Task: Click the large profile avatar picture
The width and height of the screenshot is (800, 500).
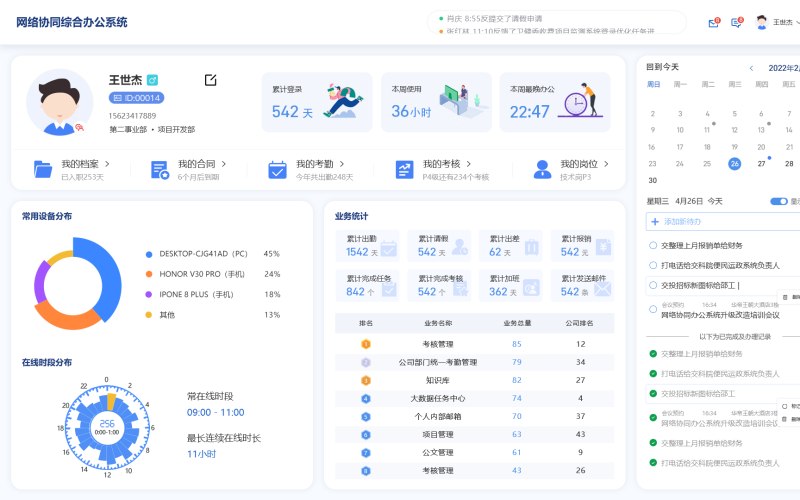Action: (59, 104)
